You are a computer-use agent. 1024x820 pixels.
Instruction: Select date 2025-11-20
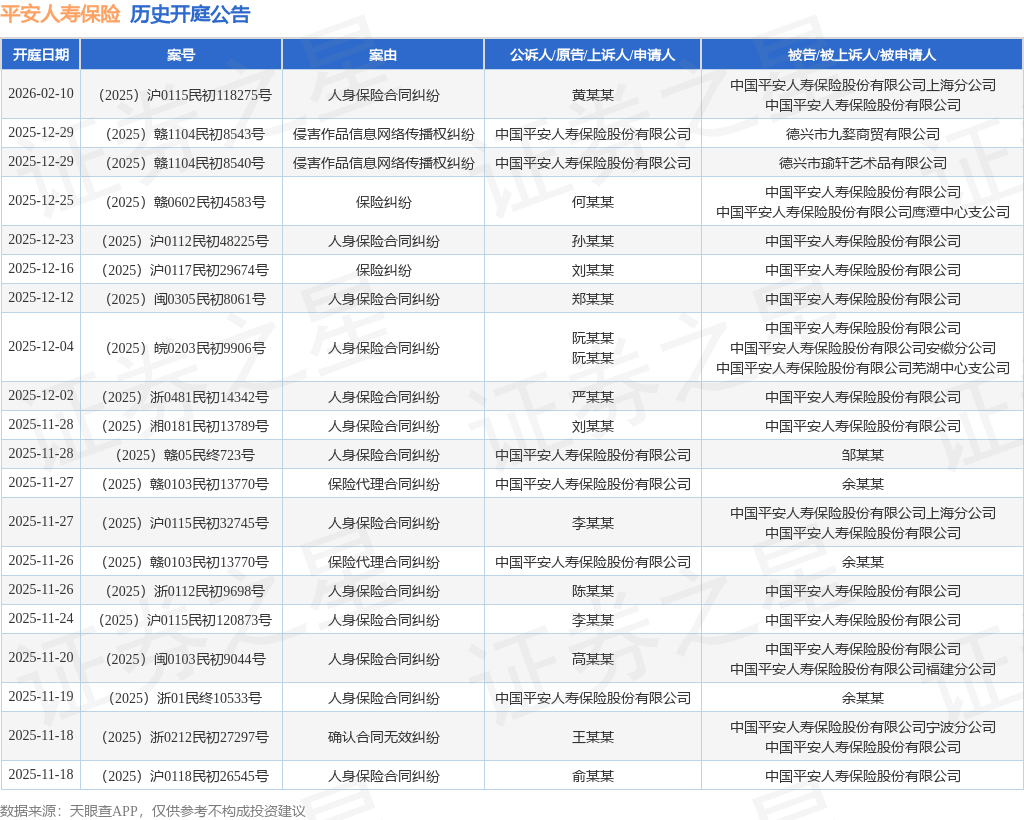(x=40, y=657)
